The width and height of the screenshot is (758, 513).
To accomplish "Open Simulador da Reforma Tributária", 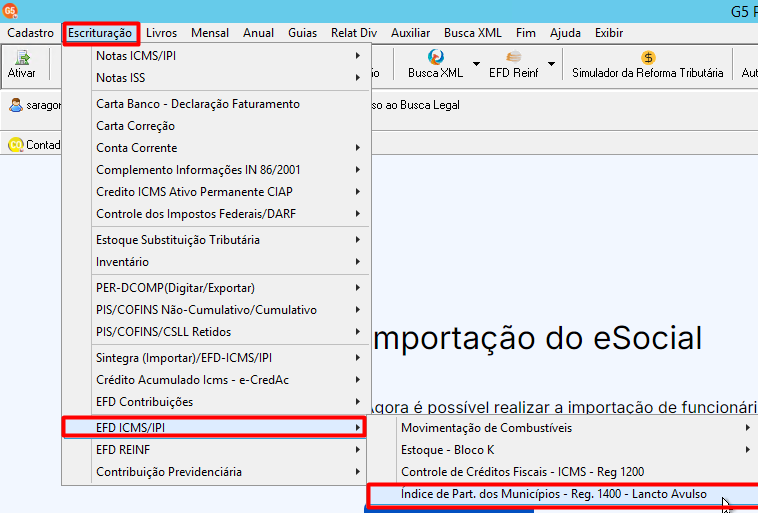I will 647,64.
